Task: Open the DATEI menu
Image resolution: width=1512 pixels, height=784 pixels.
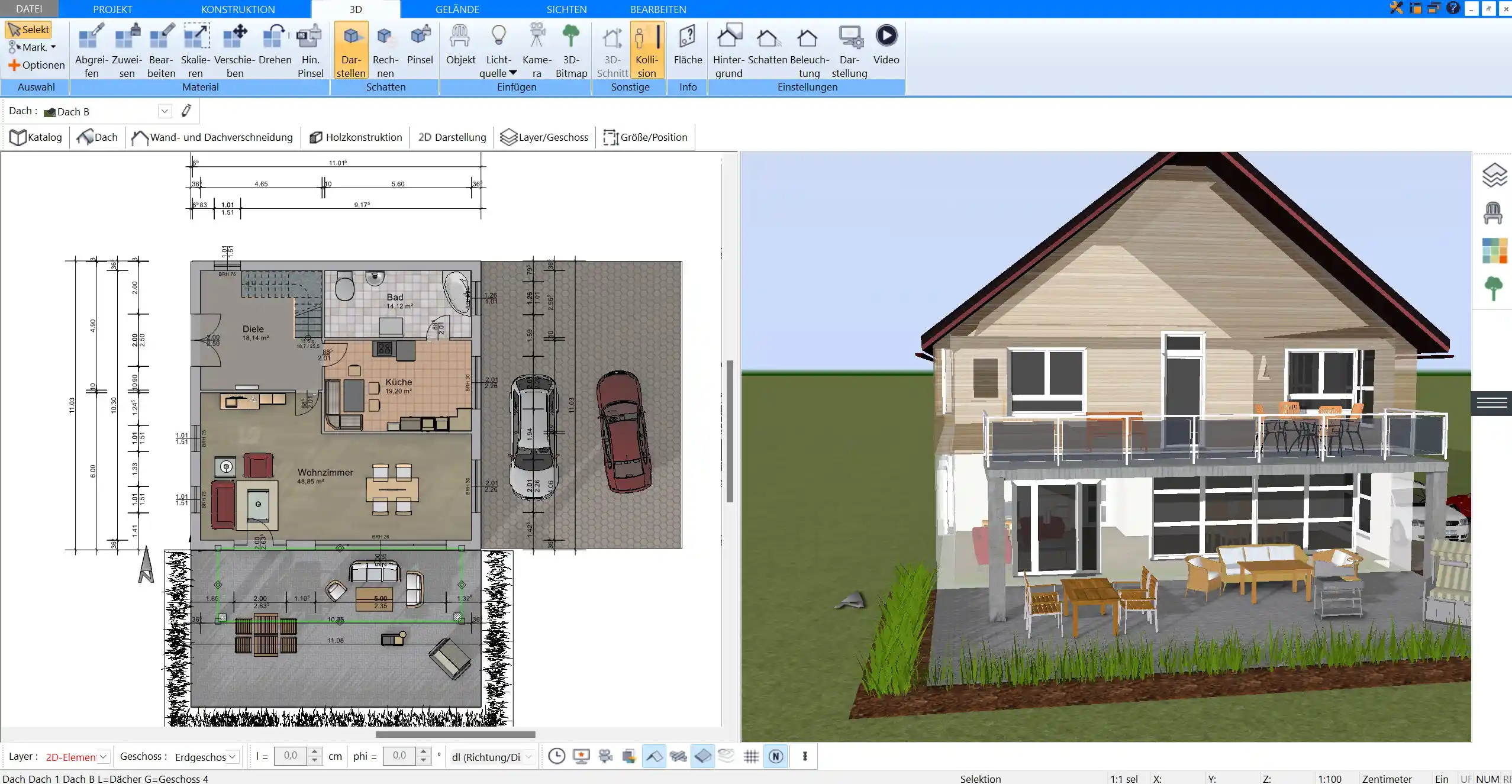Action: [x=29, y=9]
